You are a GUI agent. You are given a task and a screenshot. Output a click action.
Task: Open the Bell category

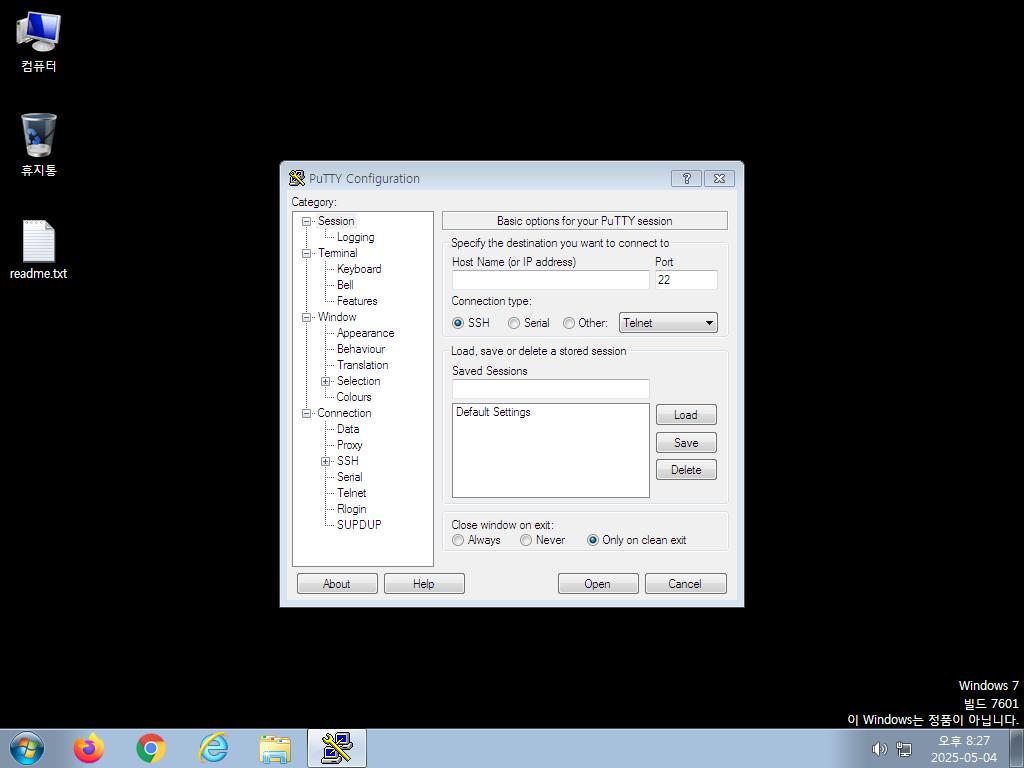pyautogui.click(x=345, y=285)
